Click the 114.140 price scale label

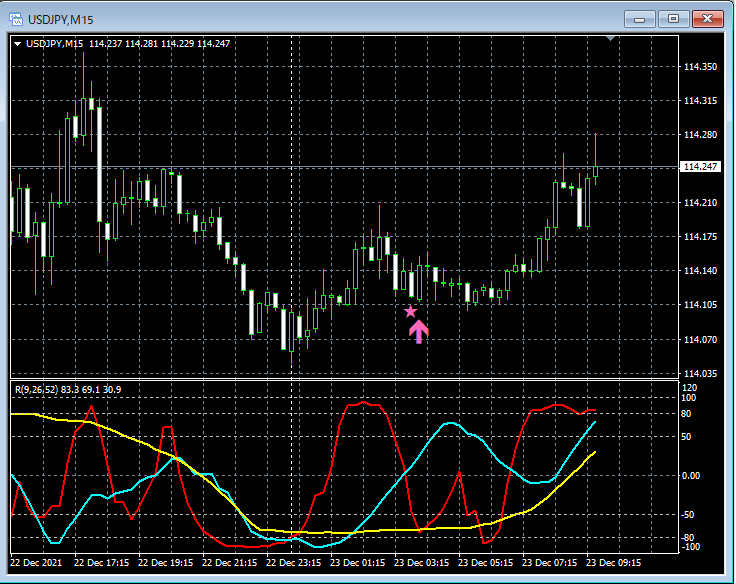click(700, 270)
